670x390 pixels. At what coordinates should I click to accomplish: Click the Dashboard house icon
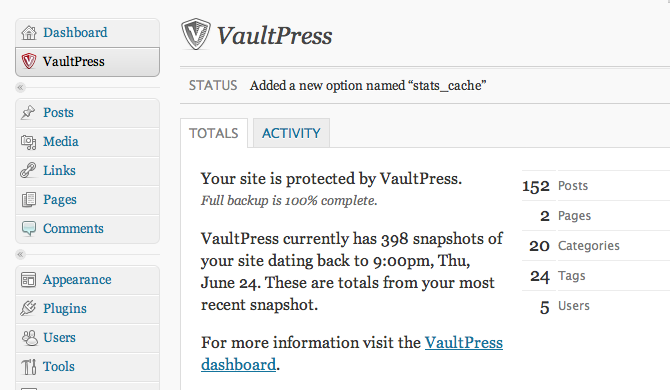pos(29,32)
